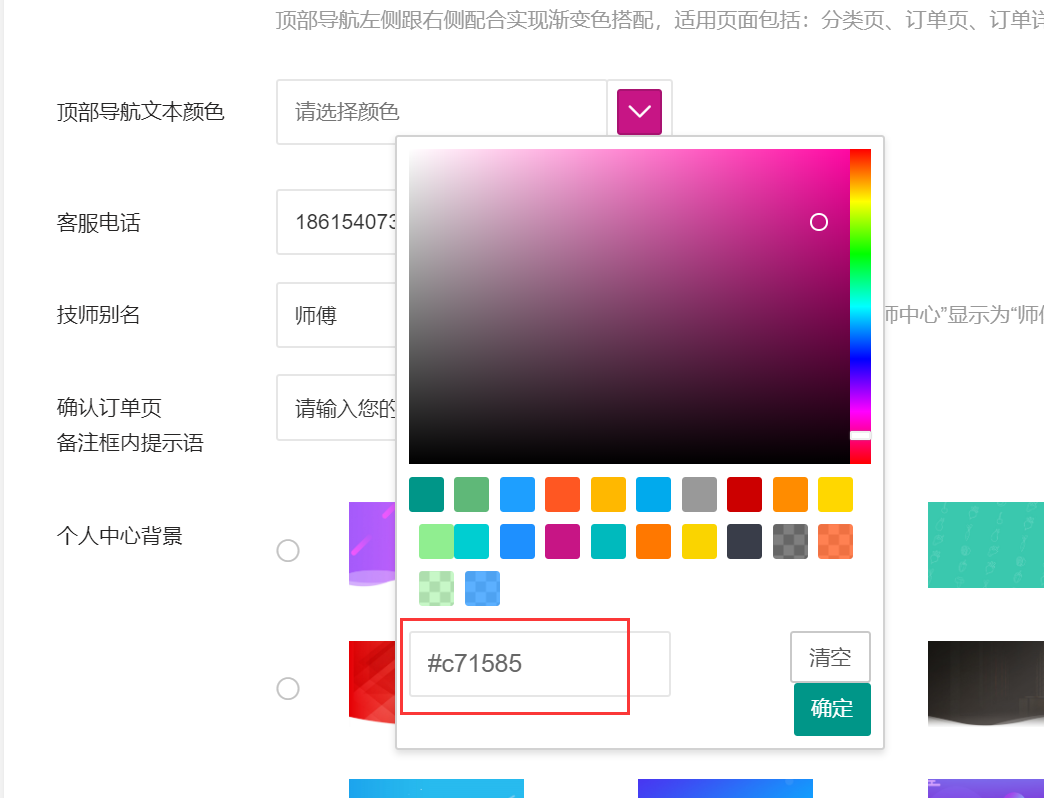The width and height of the screenshot is (1044, 798).
Task: Pick the turquoise swatch in second row
Action: point(609,541)
